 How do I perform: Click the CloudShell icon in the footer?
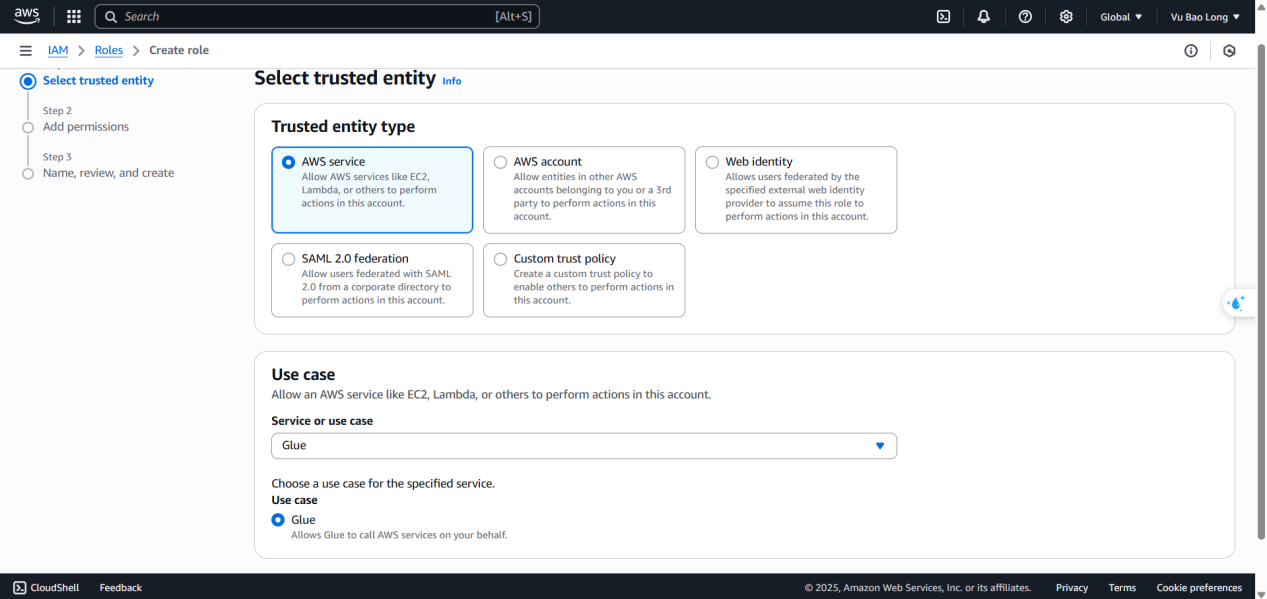click(20, 588)
